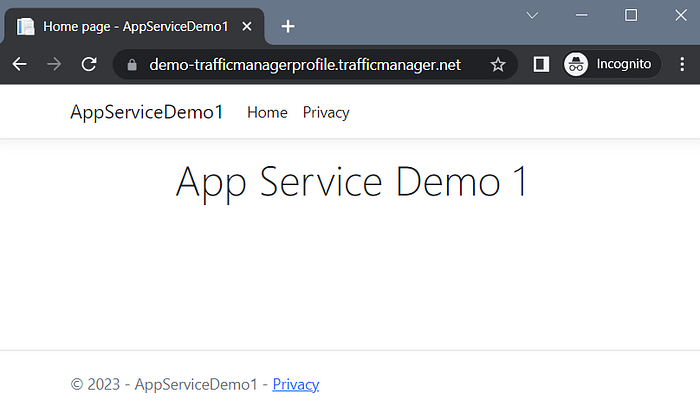Click the tab's page favicon

25,27
